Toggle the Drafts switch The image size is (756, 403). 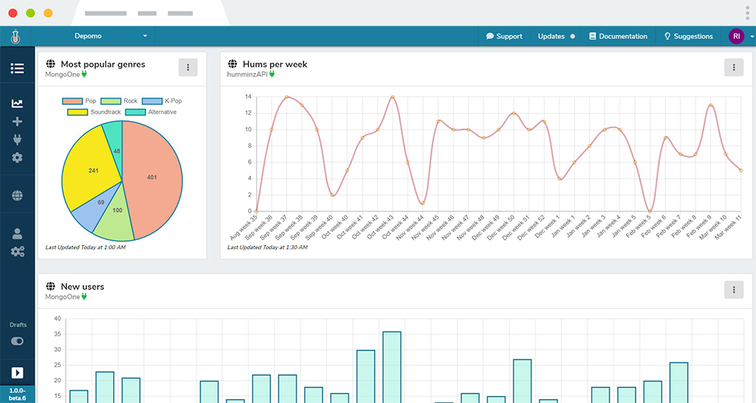17,341
